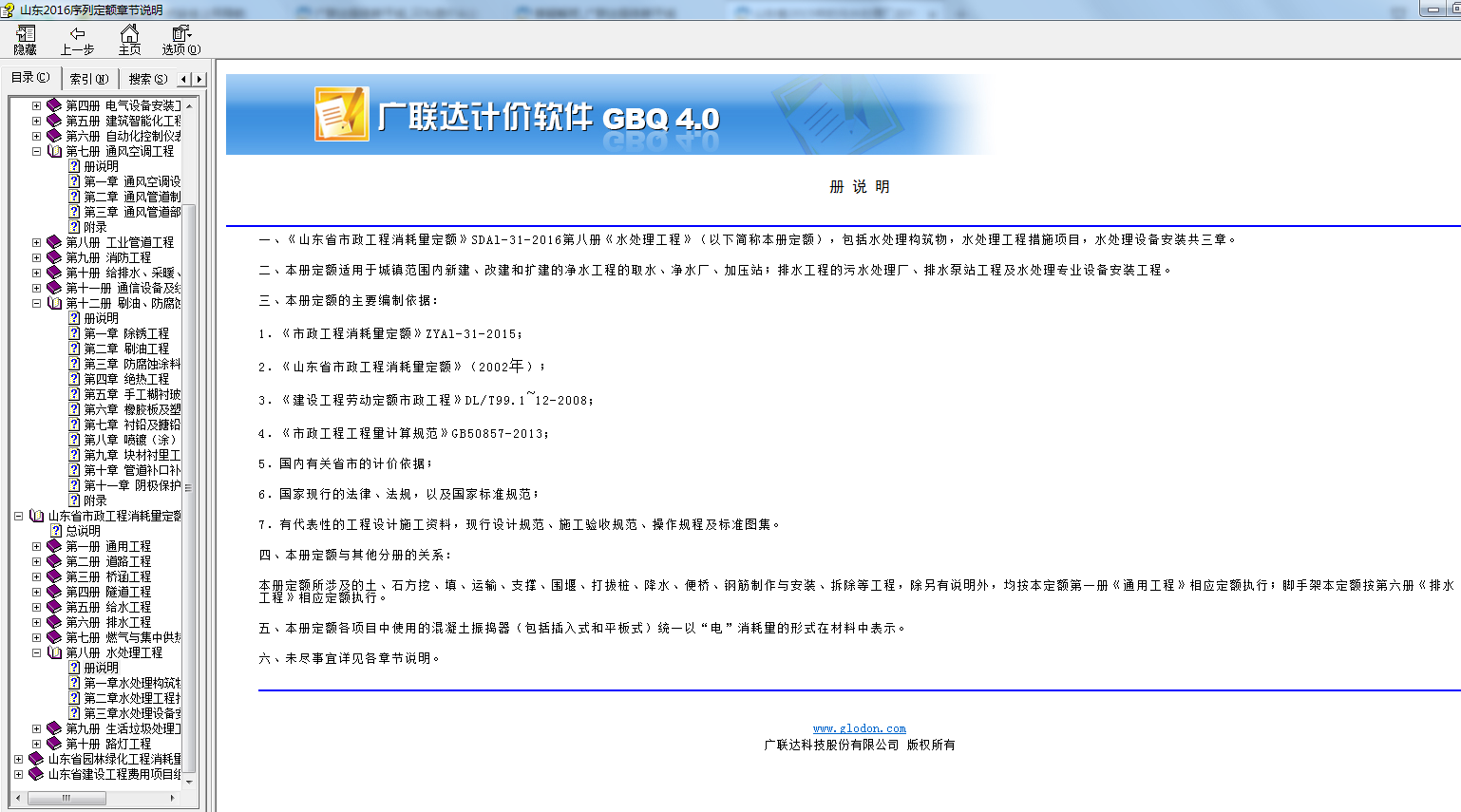Click the 广联达计价软件 logo icon in banner
1461x812 pixels.
tap(341, 114)
